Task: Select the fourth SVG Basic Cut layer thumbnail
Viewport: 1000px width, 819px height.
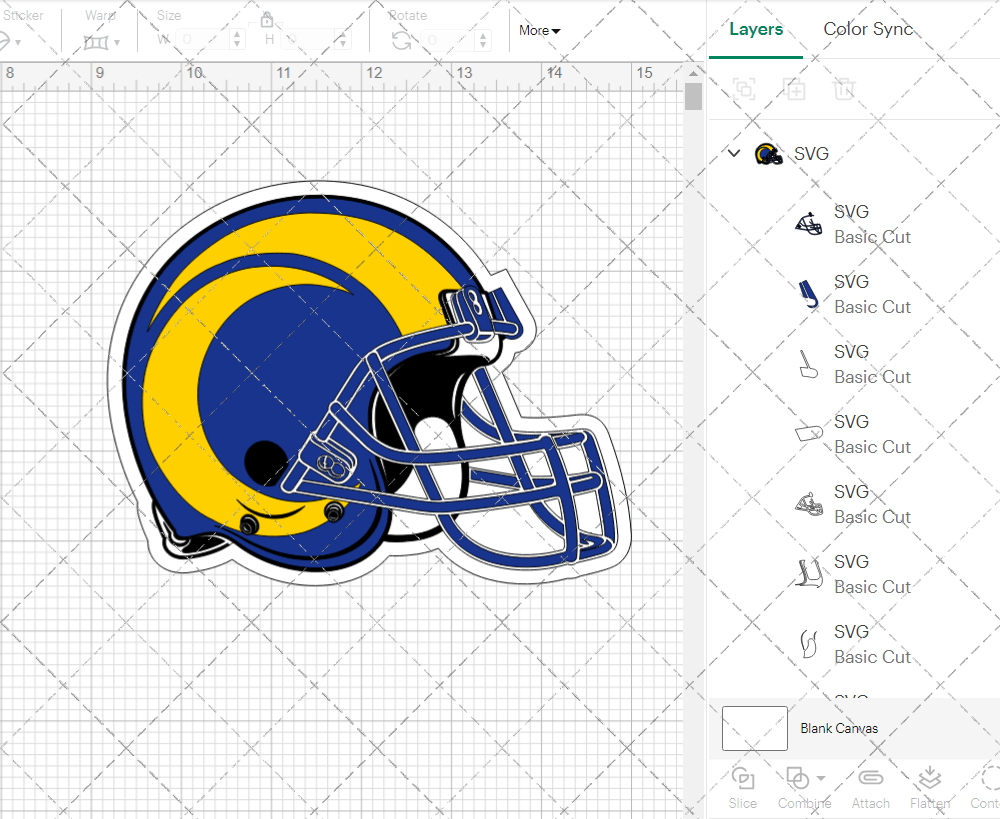Action: pos(809,433)
